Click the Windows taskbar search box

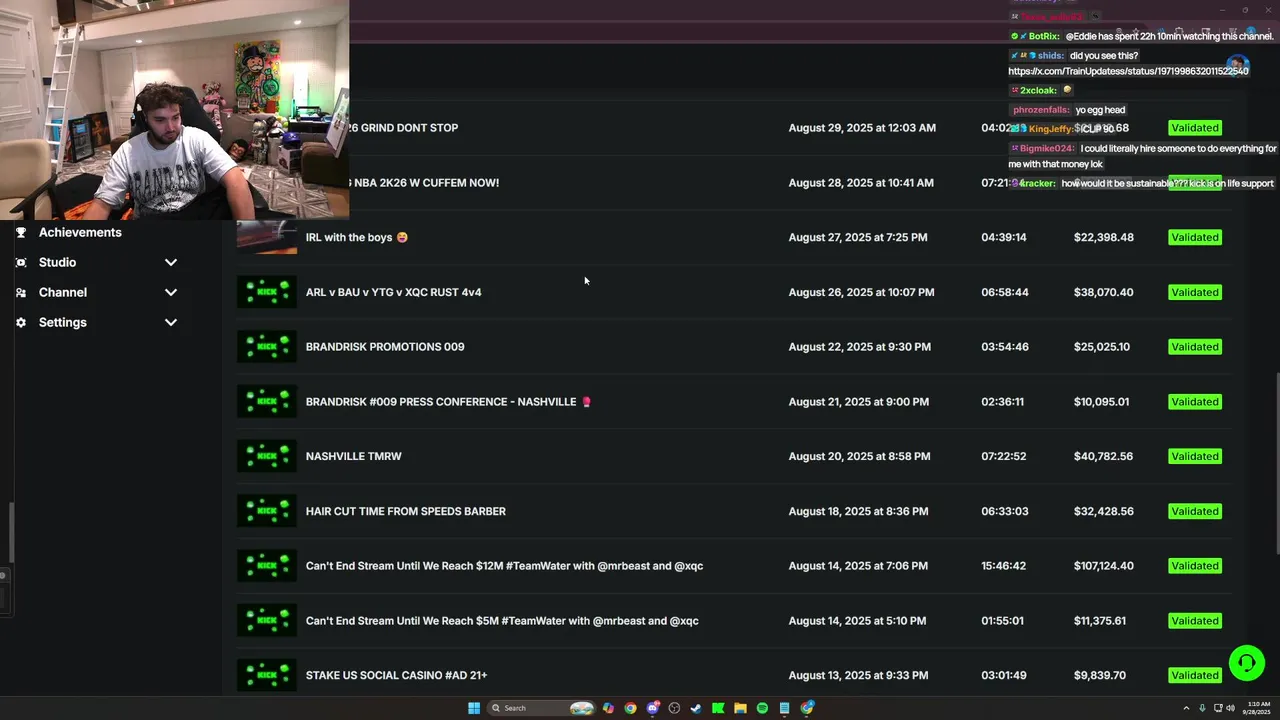(x=541, y=708)
